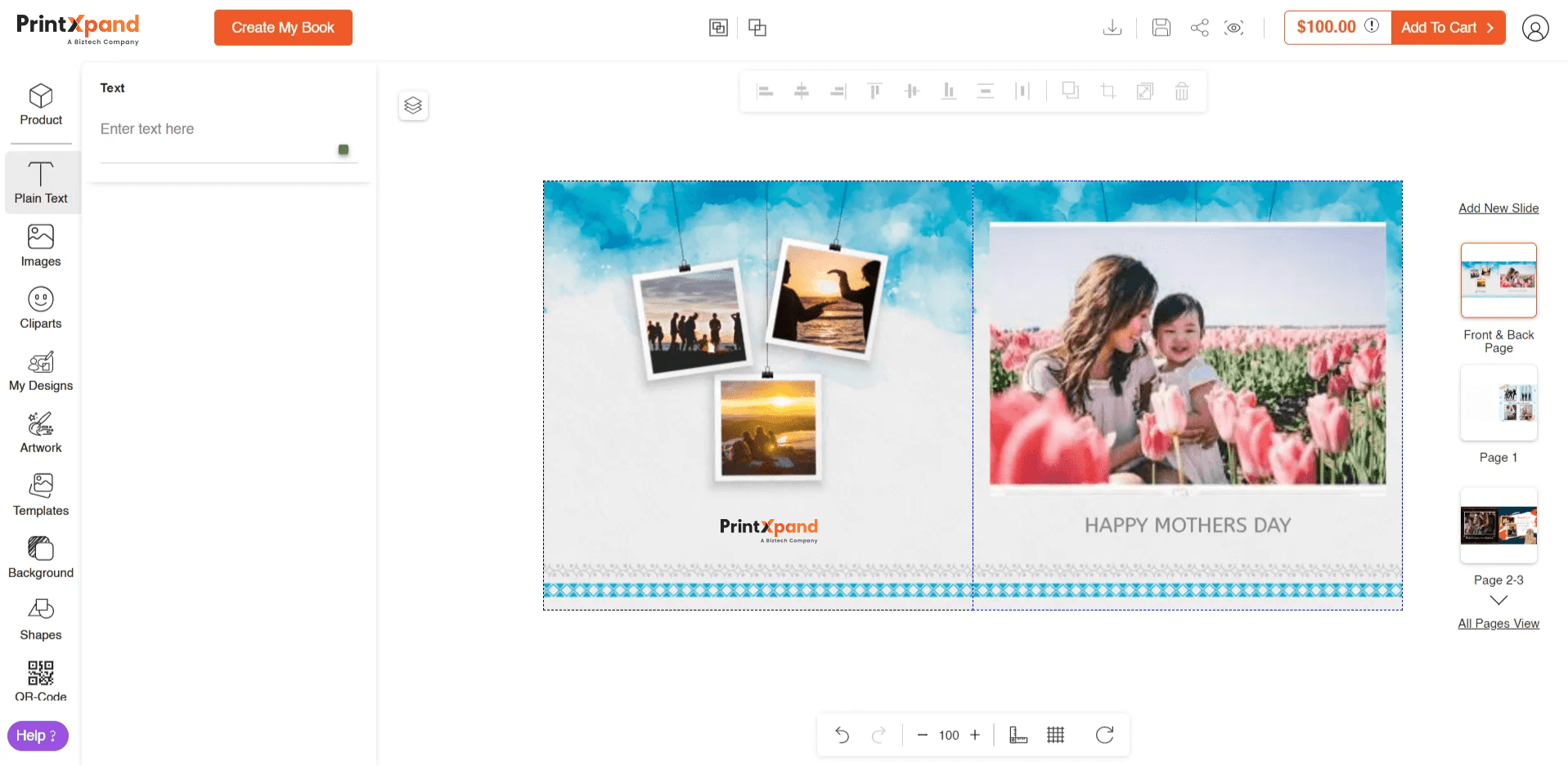The image size is (1568, 766).
Task: Switch to the Background tab
Action: (41, 558)
